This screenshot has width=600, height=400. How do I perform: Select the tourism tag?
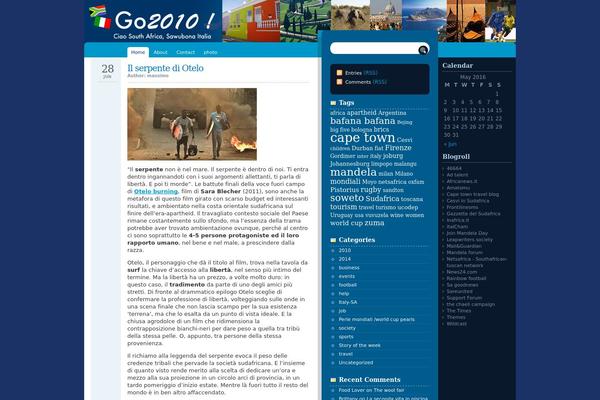[343, 207]
